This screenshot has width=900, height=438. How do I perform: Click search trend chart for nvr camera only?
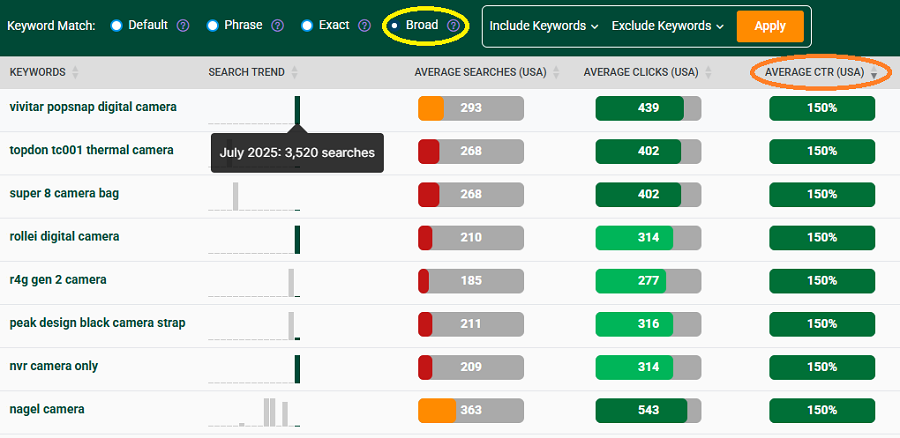pos(254,369)
